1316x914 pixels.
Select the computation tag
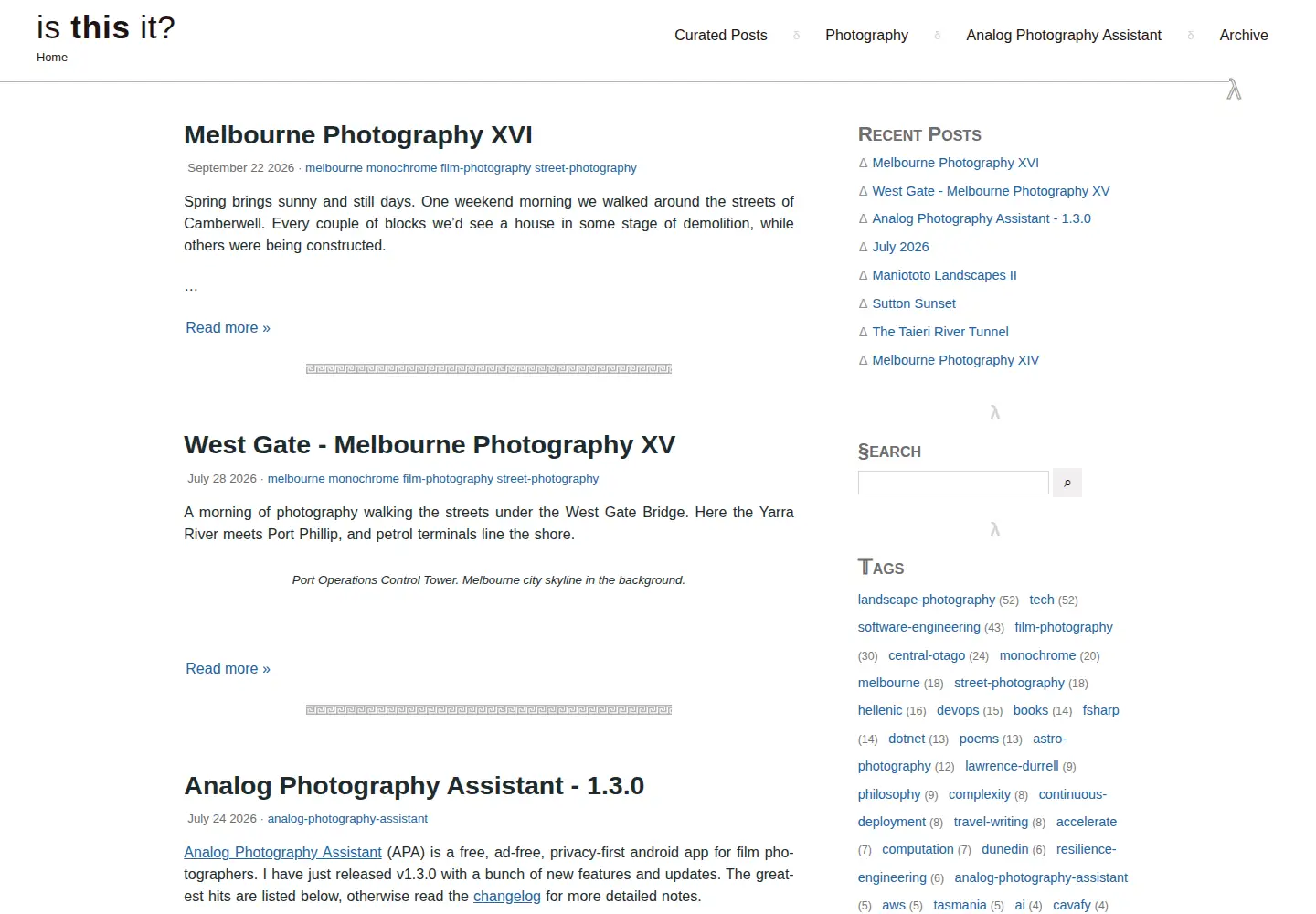coord(918,849)
